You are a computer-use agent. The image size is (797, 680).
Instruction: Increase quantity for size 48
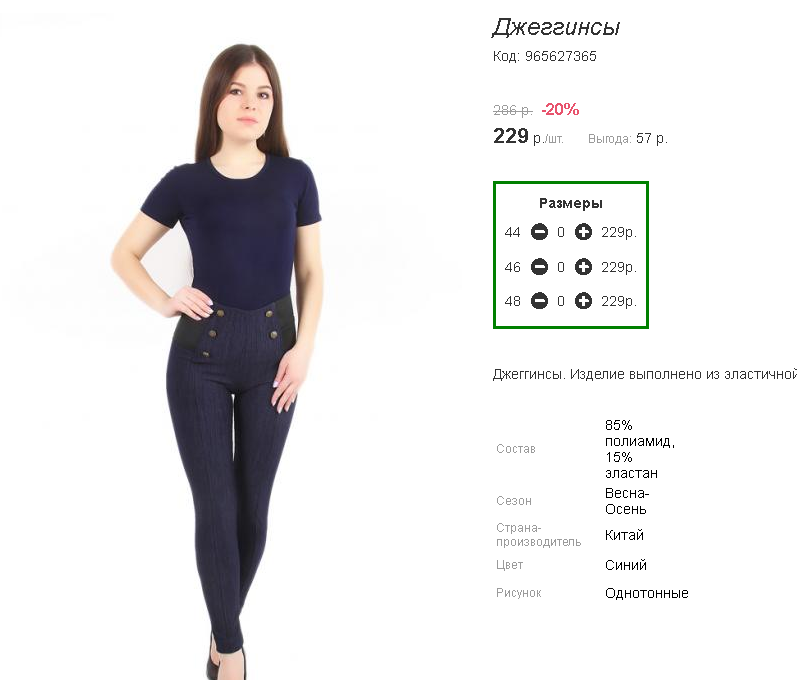[583, 301]
